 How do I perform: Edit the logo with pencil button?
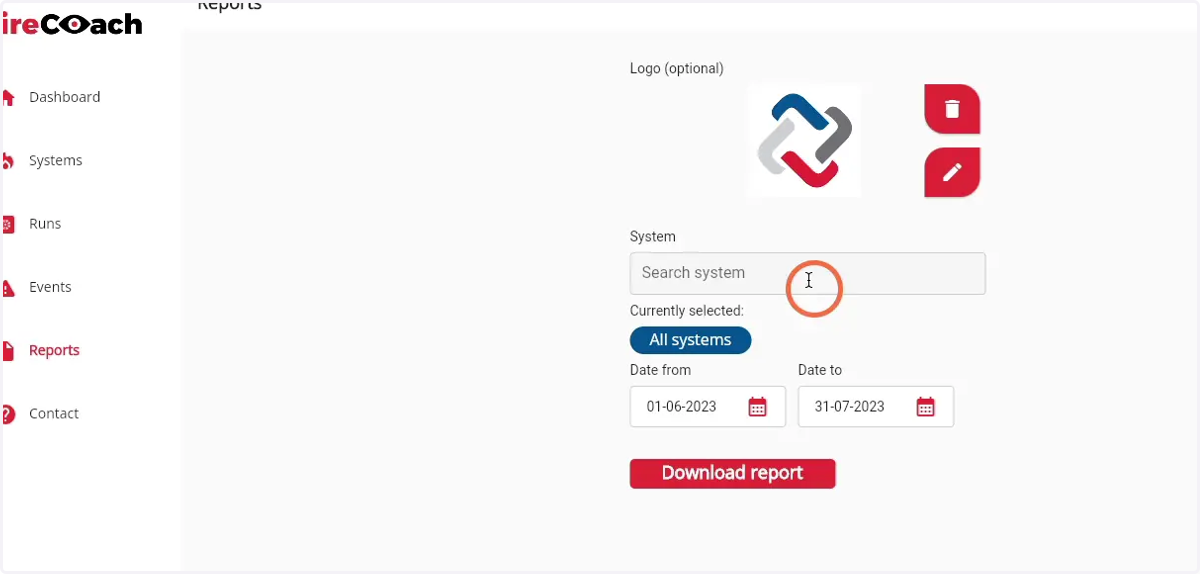pos(952,172)
